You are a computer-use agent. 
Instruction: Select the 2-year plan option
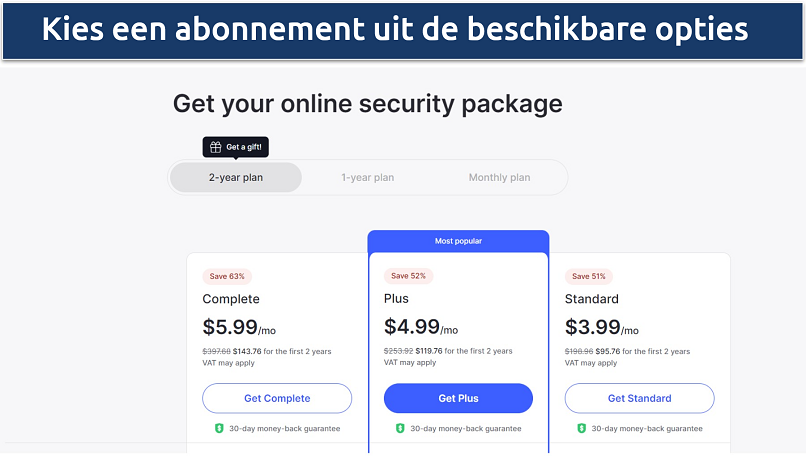coord(236,177)
